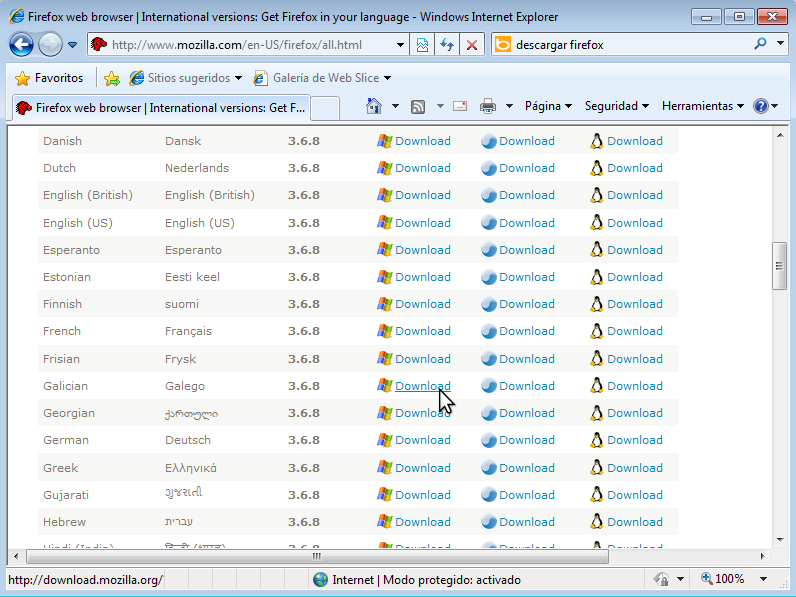Click the red Stop loading icon
Image resolution: width=796 pixels, height=597 pixels.
472,45
